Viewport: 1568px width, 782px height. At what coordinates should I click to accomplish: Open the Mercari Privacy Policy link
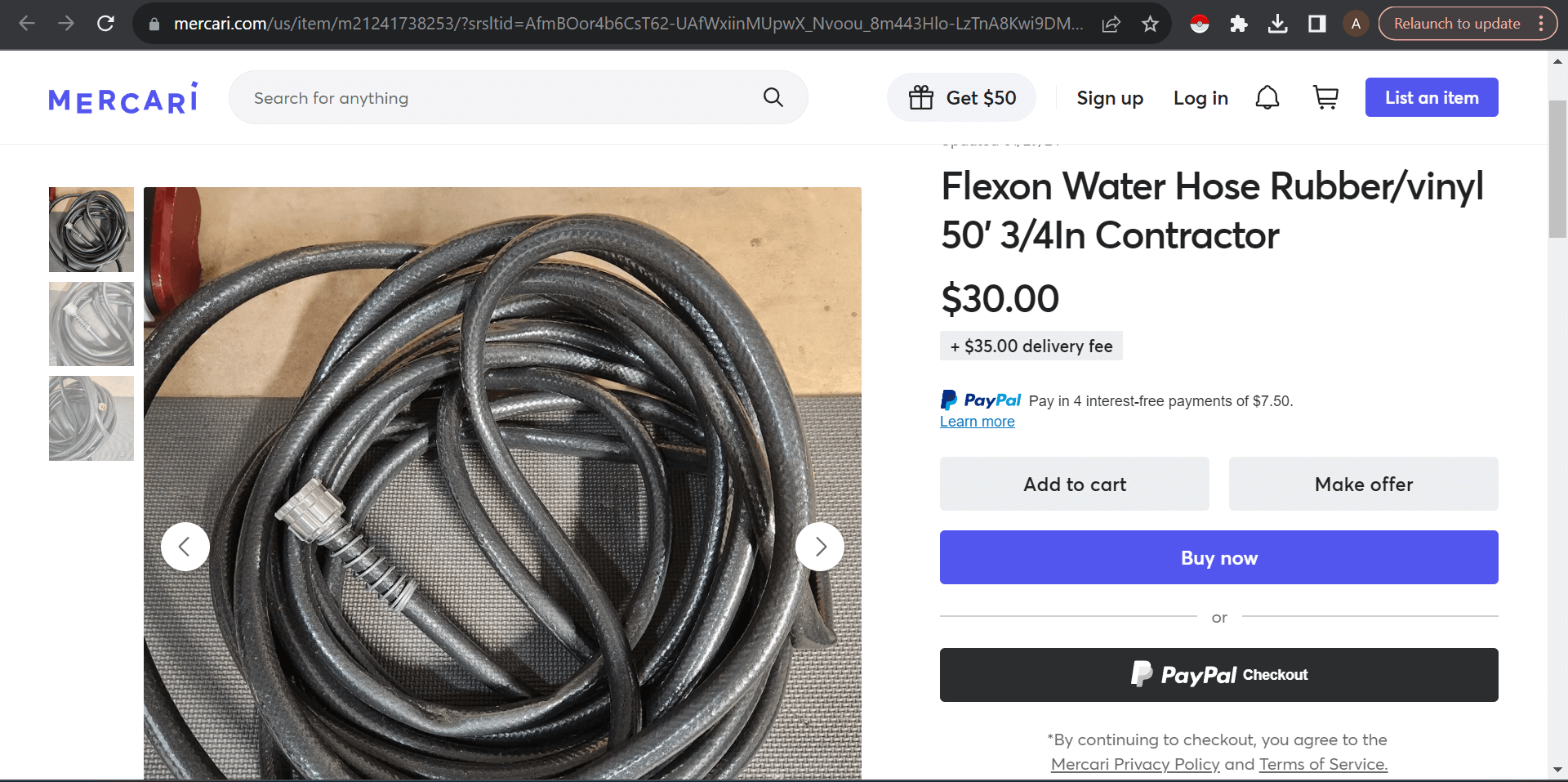click(1135, 764)
